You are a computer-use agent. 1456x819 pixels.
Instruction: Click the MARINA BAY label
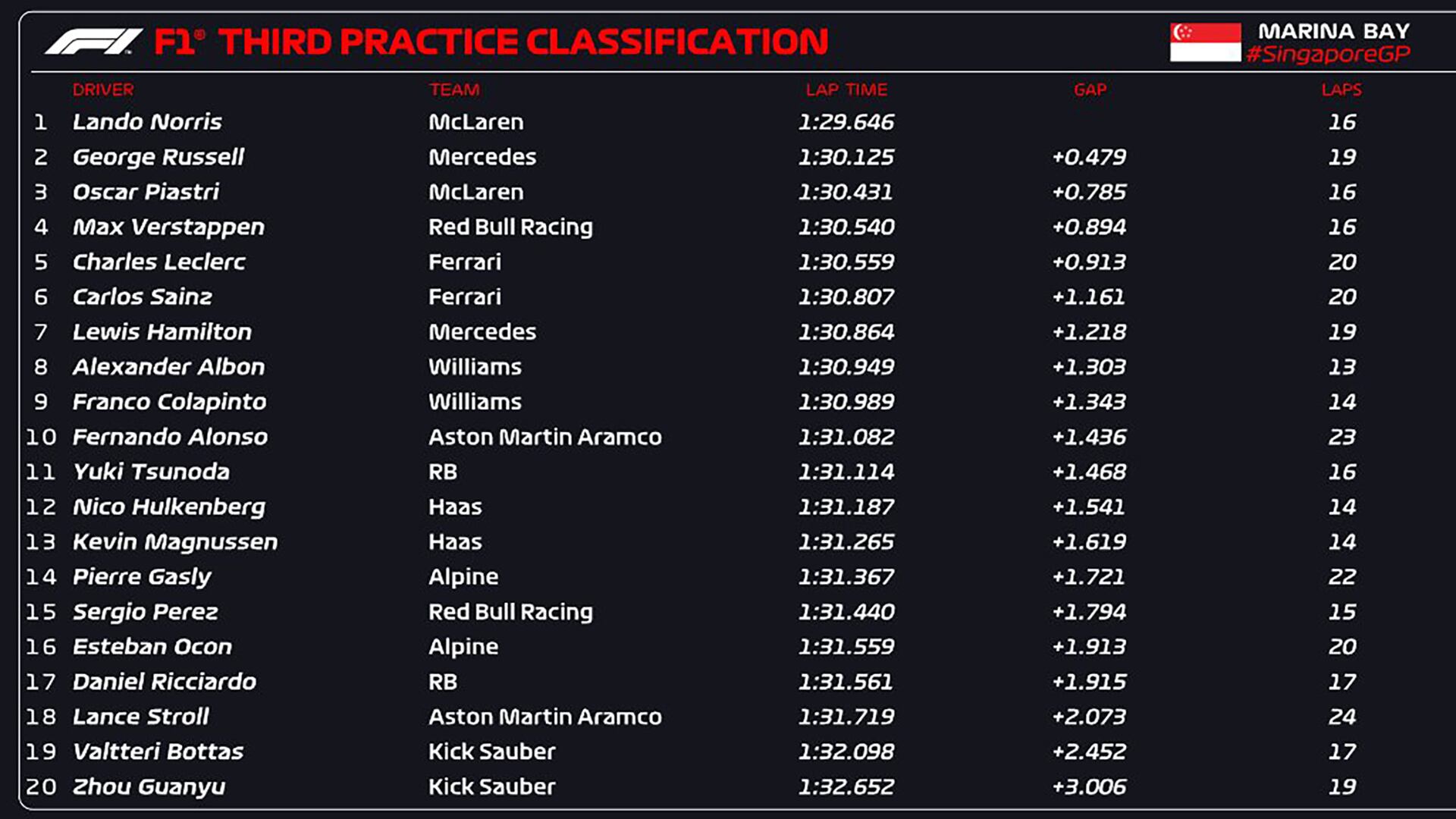click(1334, 31)
